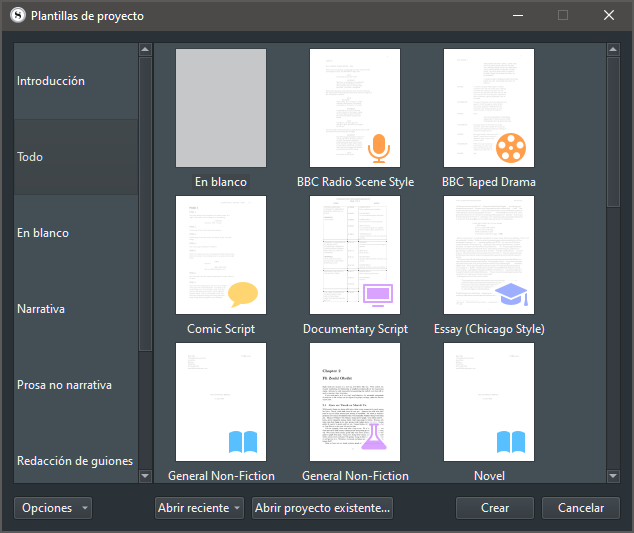
Task: Select the Essay (Chicago Style) template
Action: (x=489, y=255)
